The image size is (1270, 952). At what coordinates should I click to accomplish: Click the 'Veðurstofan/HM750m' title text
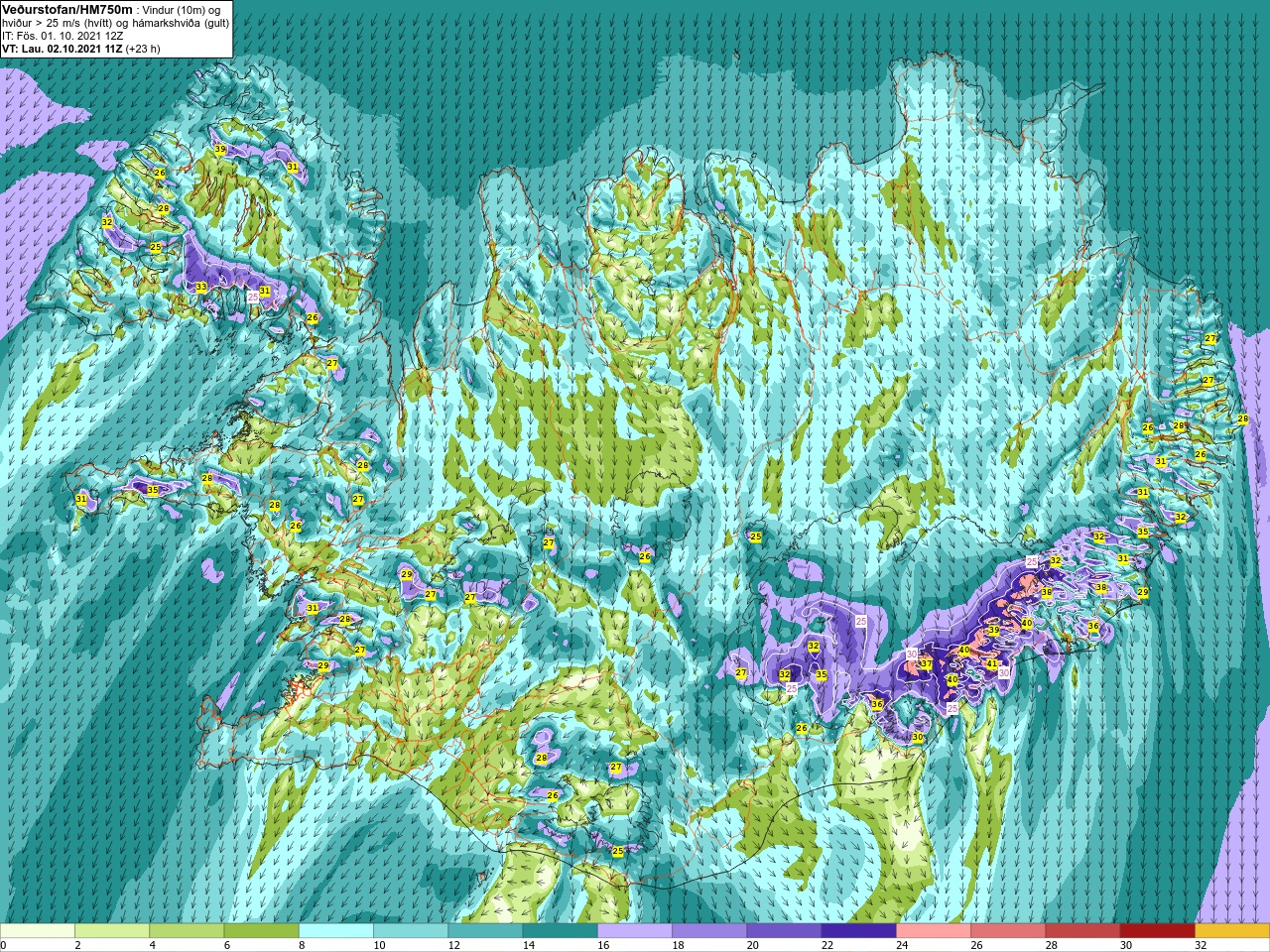click(x=67, y=9)
